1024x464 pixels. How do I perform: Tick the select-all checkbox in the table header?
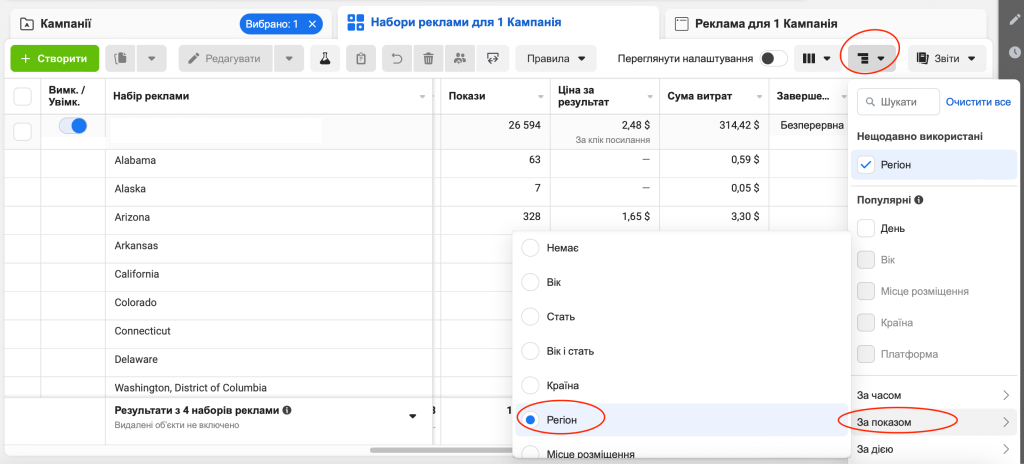[x=23, y=96]
